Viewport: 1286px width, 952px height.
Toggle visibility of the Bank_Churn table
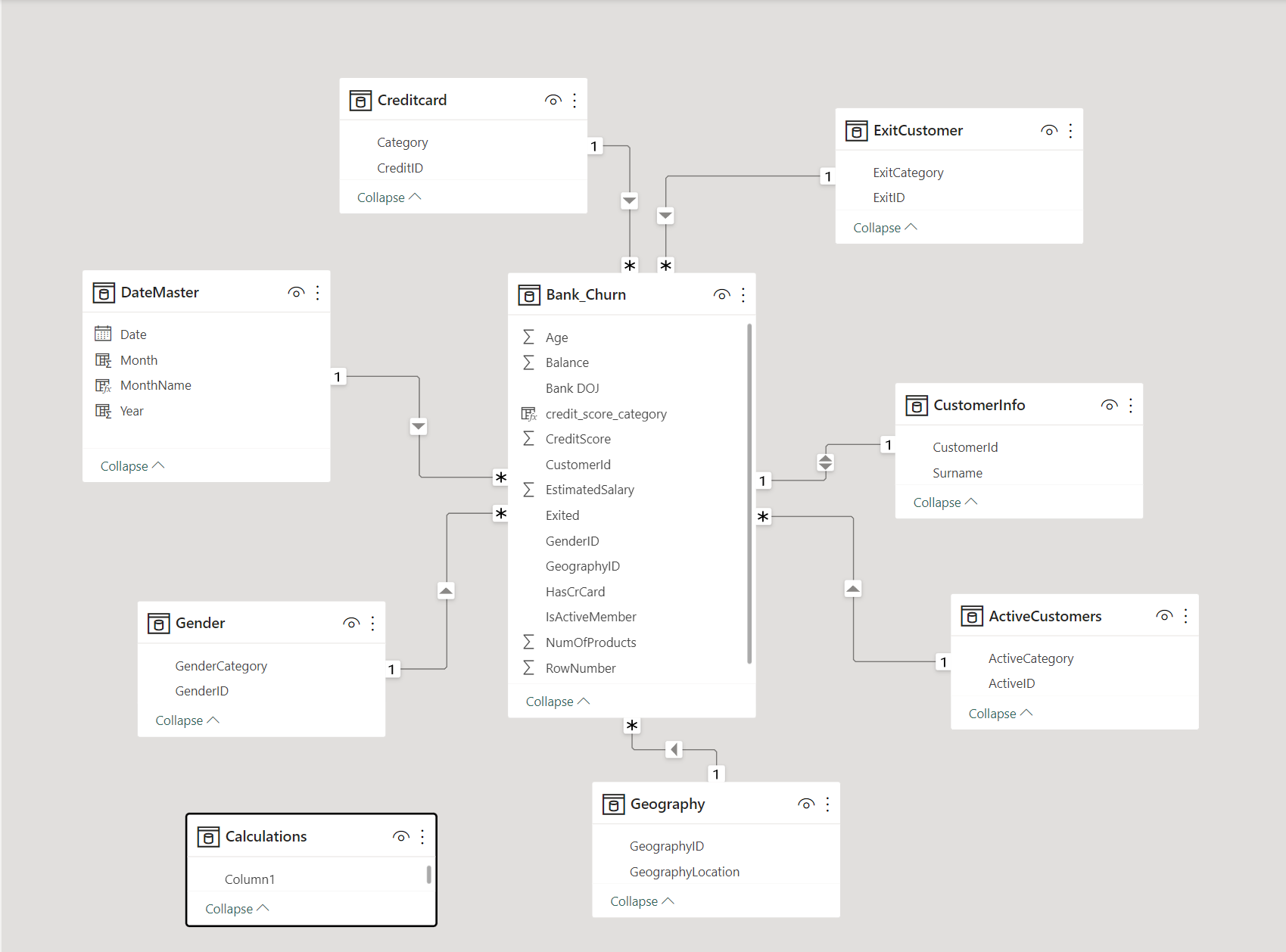(x=721, y=294)
